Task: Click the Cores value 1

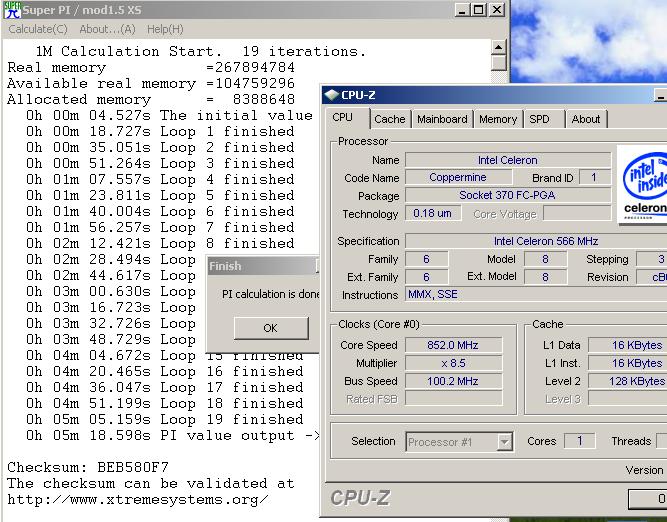Action: click(x=579, y=441)
